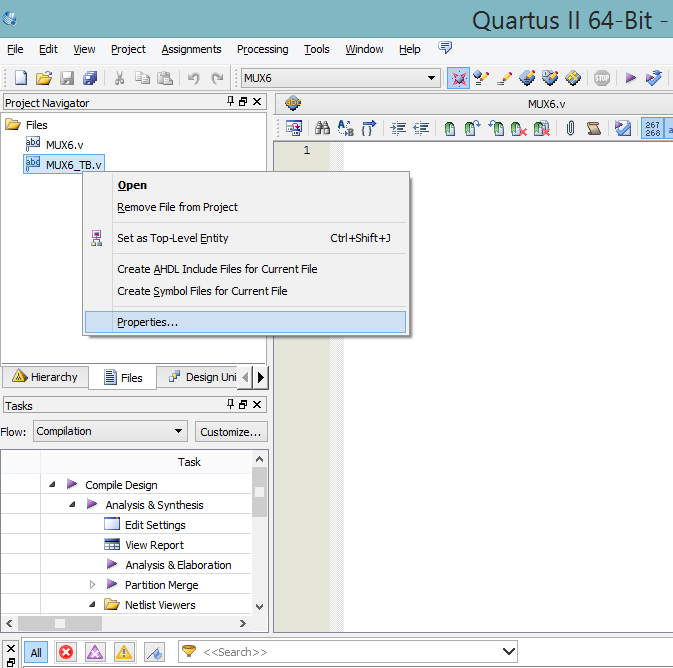The image size is (673, 668).
Task: Toggle the All messages filter button
Action: [36, 653]
